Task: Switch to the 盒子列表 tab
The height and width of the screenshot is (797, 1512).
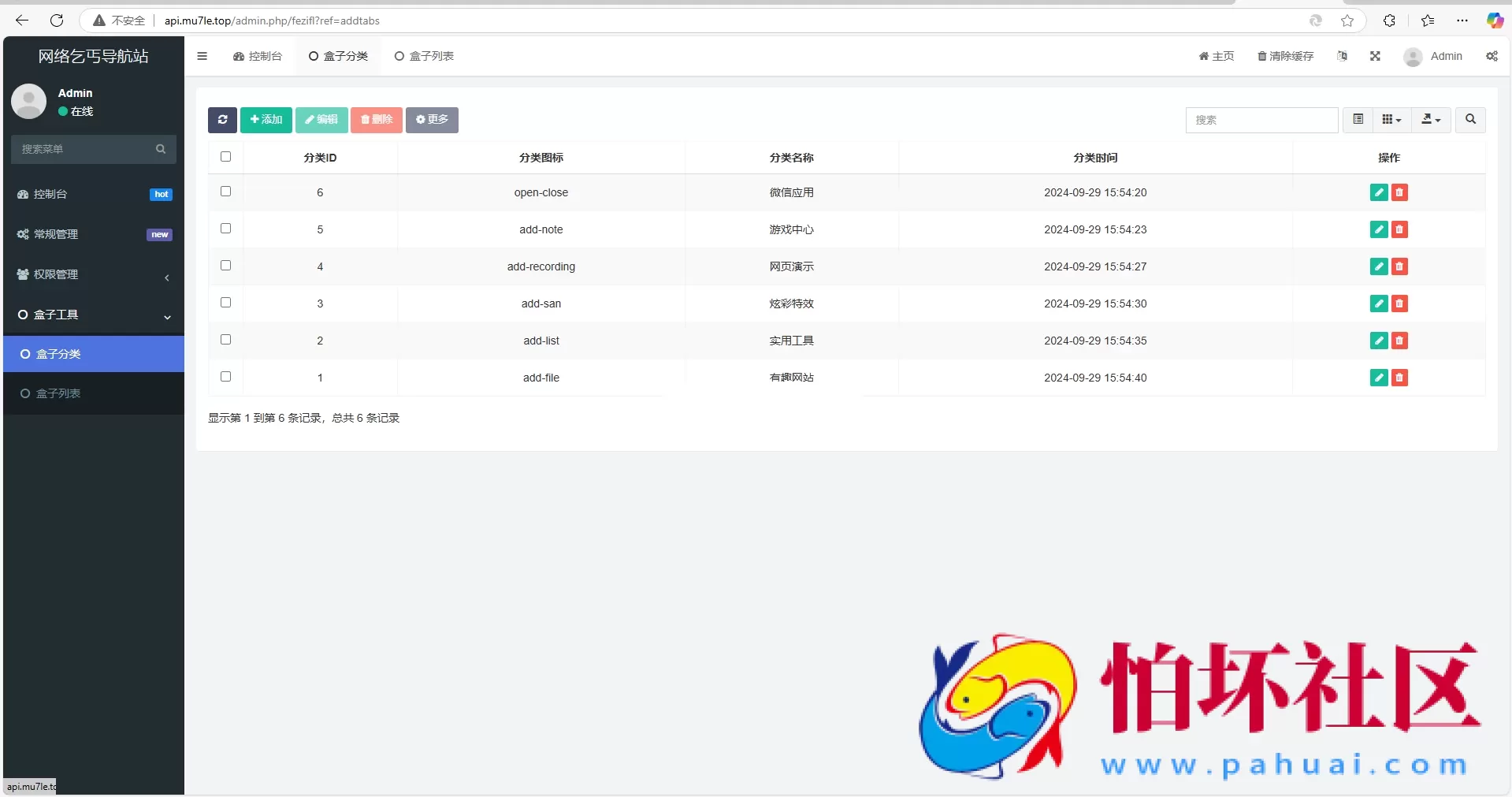Action: pos(425,56)
